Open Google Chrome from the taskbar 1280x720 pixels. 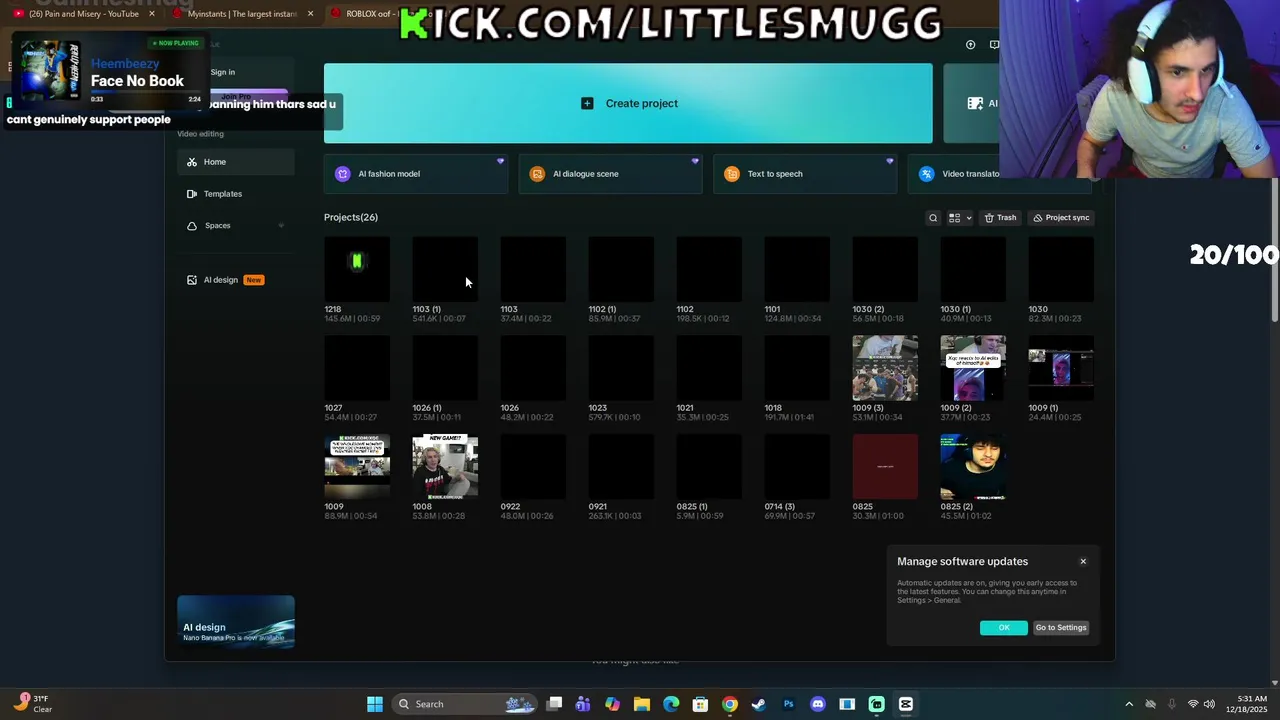click(x=730, y=704)
